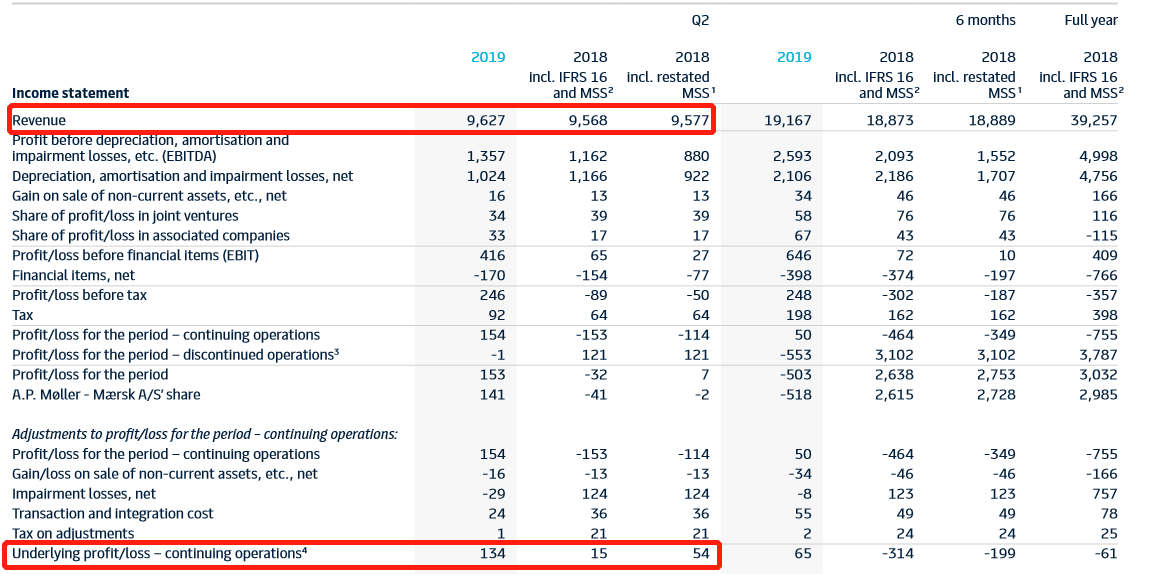This screenshot has width=1149, height=574.
Task: Click "A.P. Møller - Mærsk A/S' share" label
Action: [x=106, y=394]
